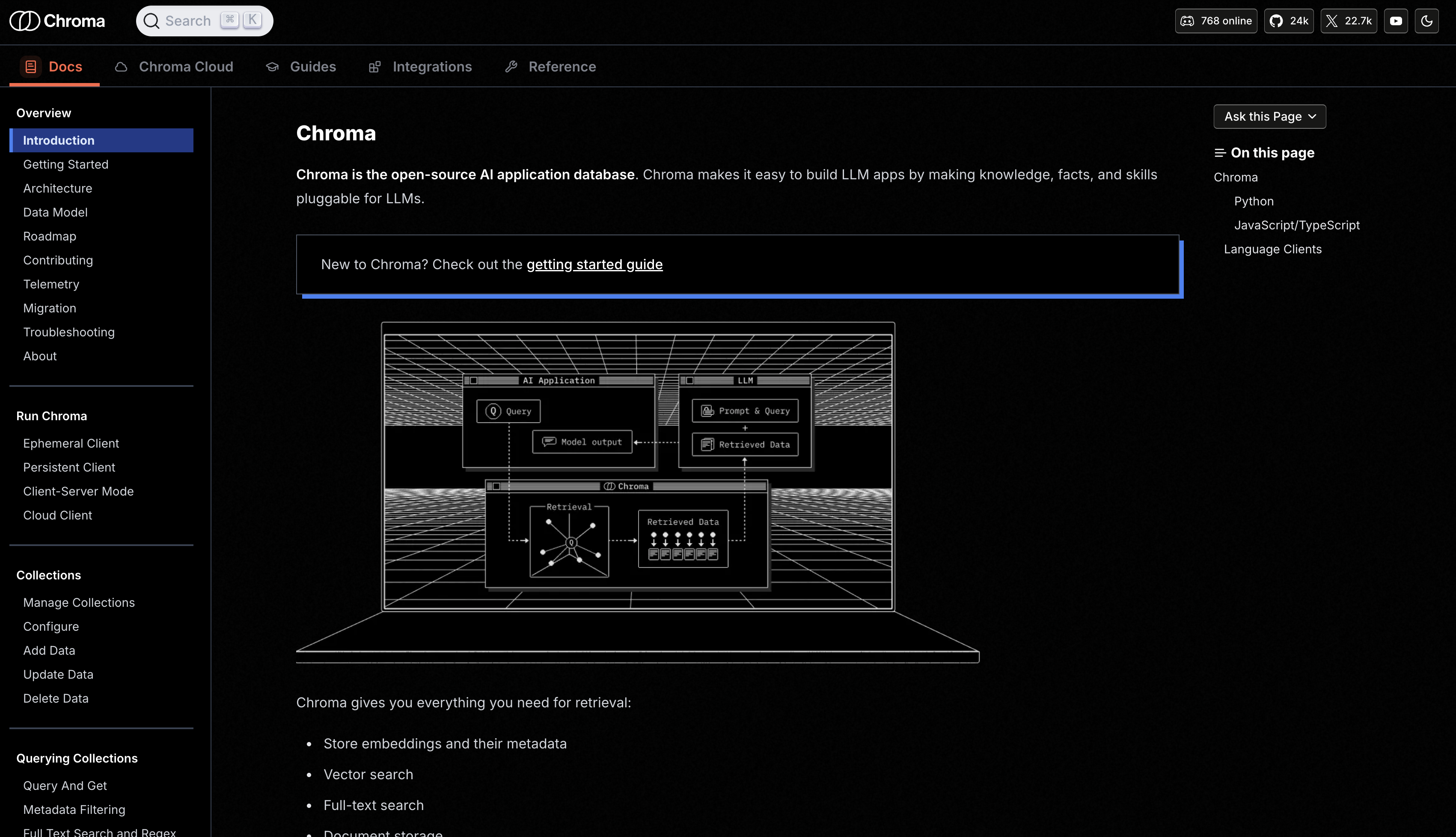Jump to JavaScript/TypeScript section
1456x837 pixels.
pos(1297,226)
